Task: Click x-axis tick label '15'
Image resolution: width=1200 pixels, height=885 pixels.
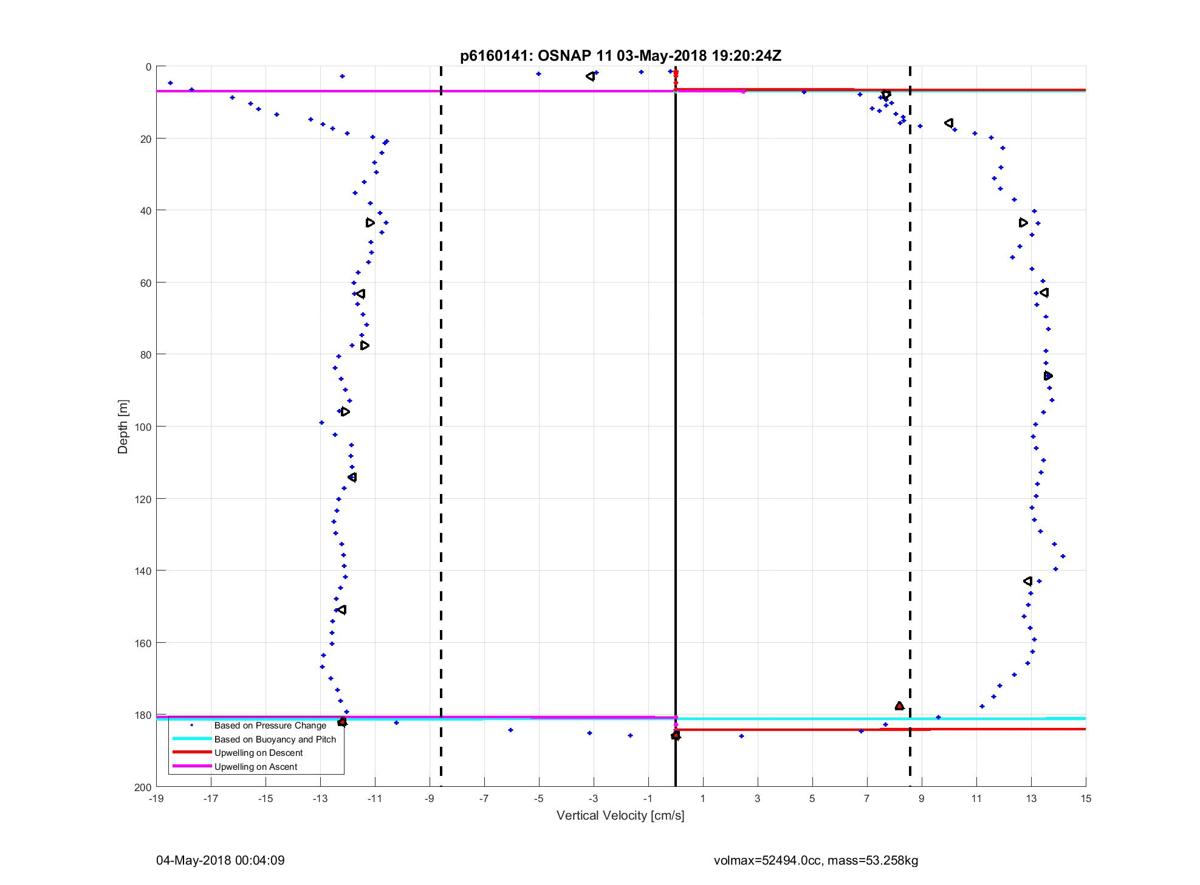Action: [x=1086, y=798]
